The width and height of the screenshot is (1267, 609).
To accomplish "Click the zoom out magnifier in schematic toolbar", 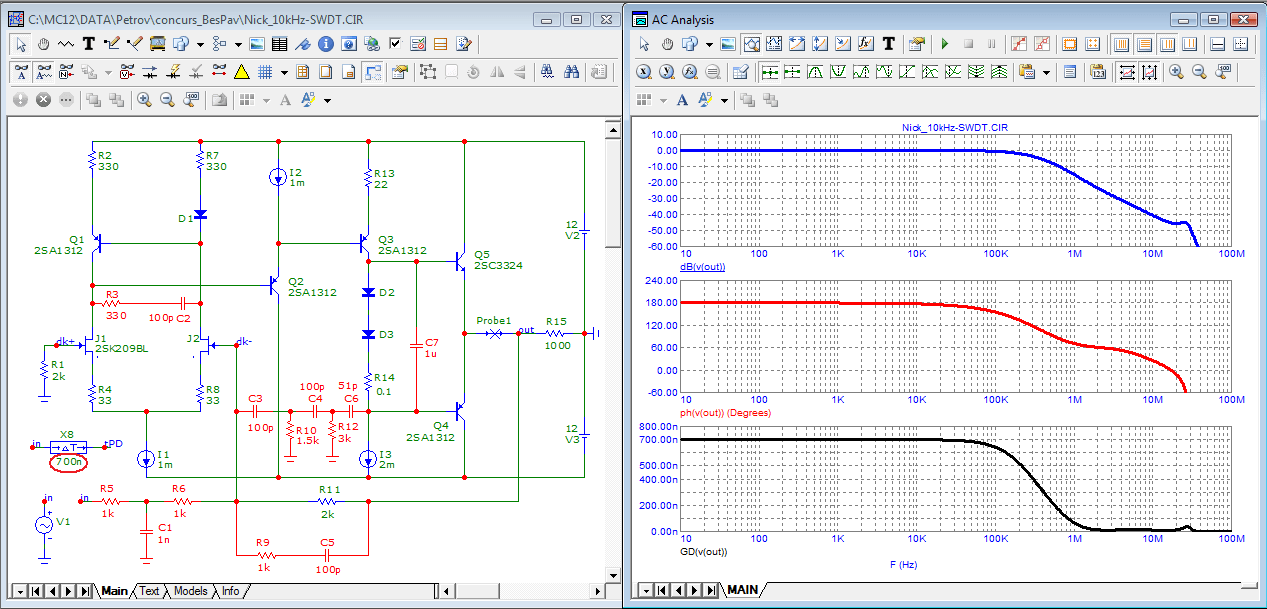I will [167, 100].
